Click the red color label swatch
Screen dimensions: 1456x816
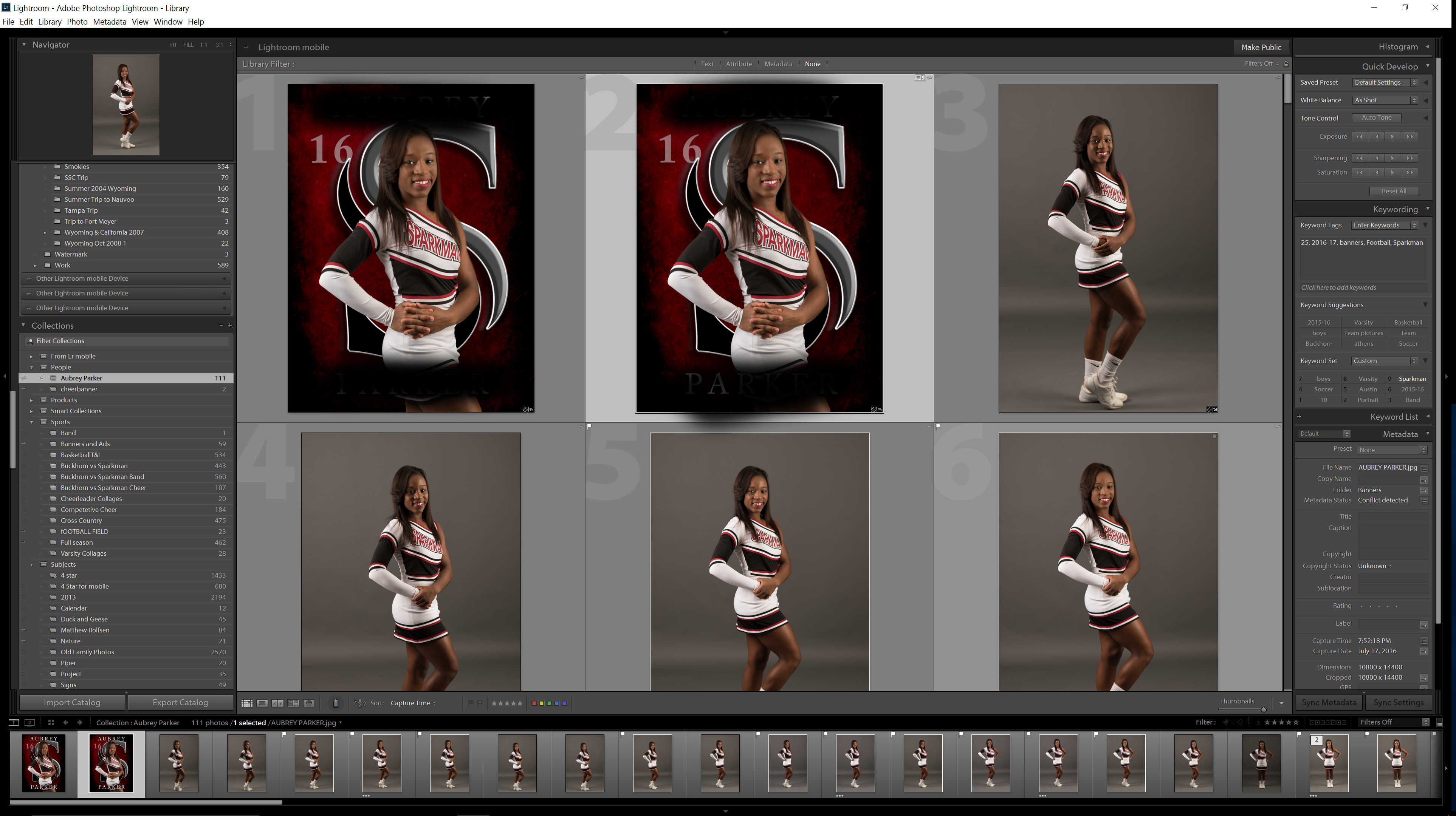[x=534, y=703]
